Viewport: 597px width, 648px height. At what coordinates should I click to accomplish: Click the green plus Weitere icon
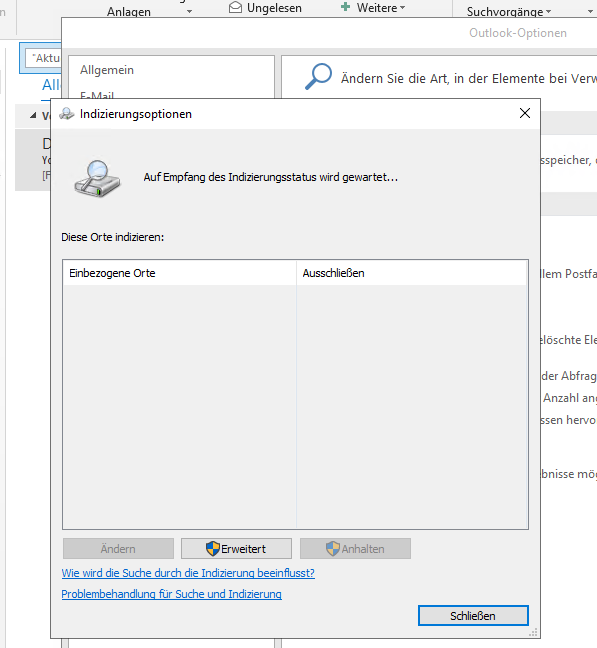tap(345, 7)
